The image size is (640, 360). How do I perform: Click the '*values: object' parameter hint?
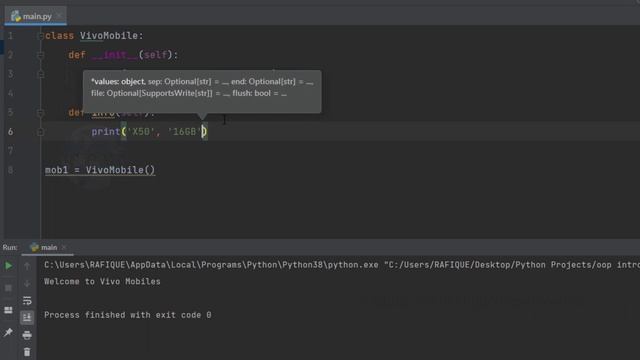tap(118, 82)
